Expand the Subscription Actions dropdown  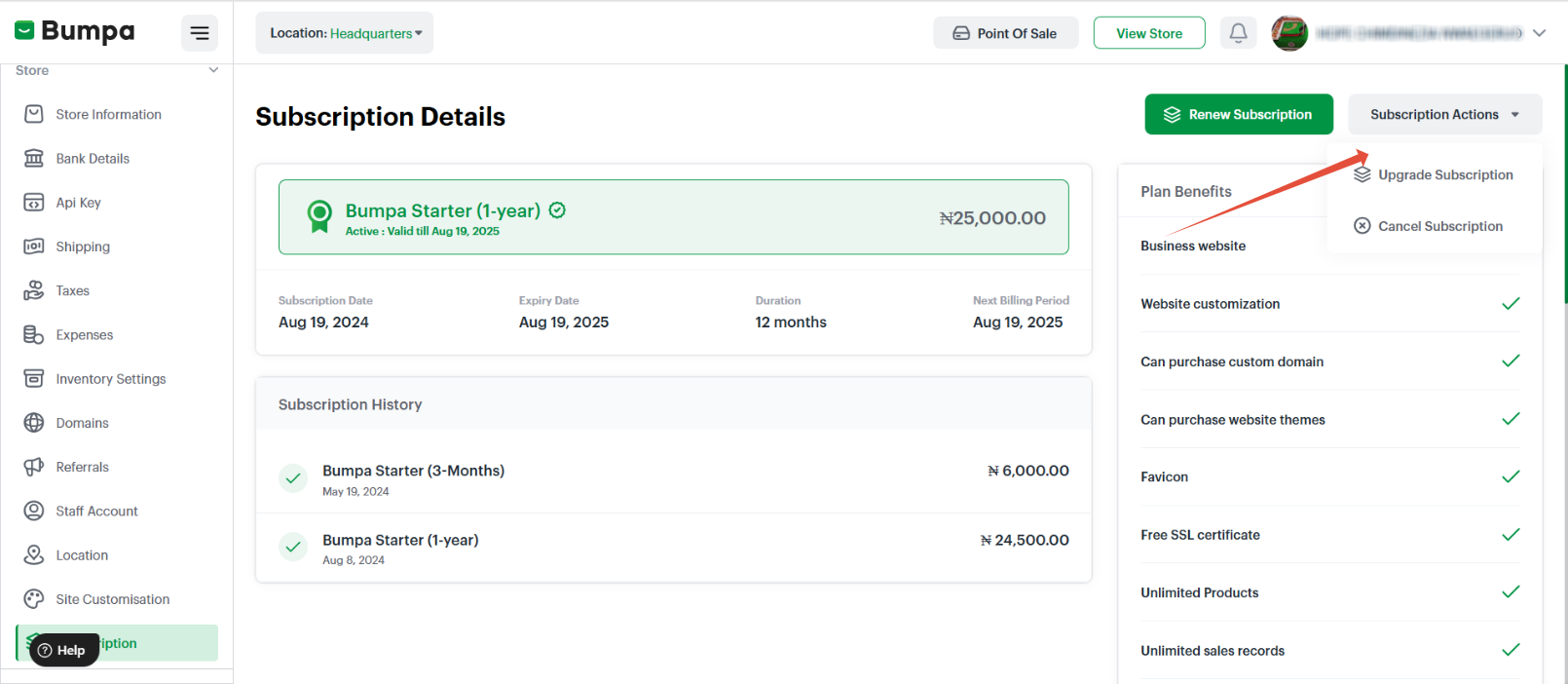pyautogui.click(x=1444, y=114)
